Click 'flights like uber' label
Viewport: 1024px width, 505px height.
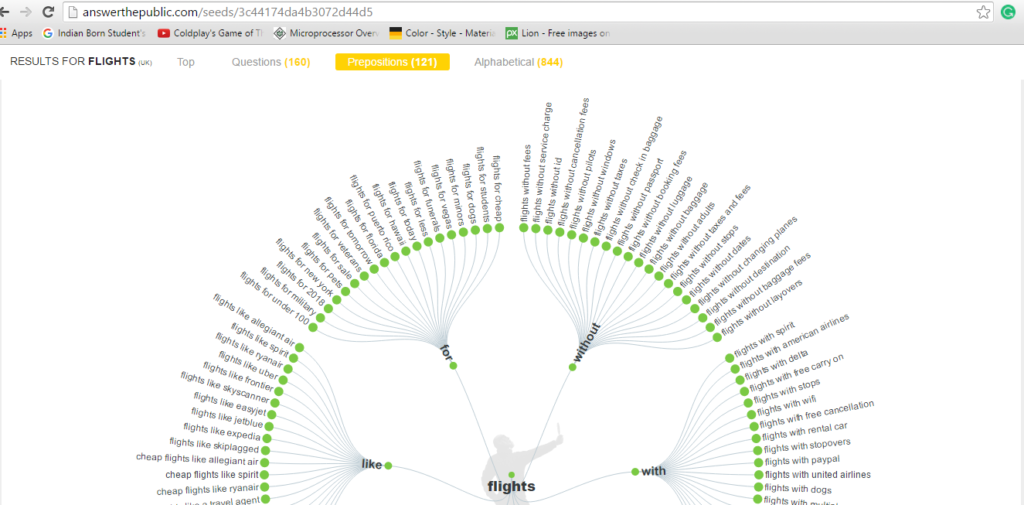point(248,365)
